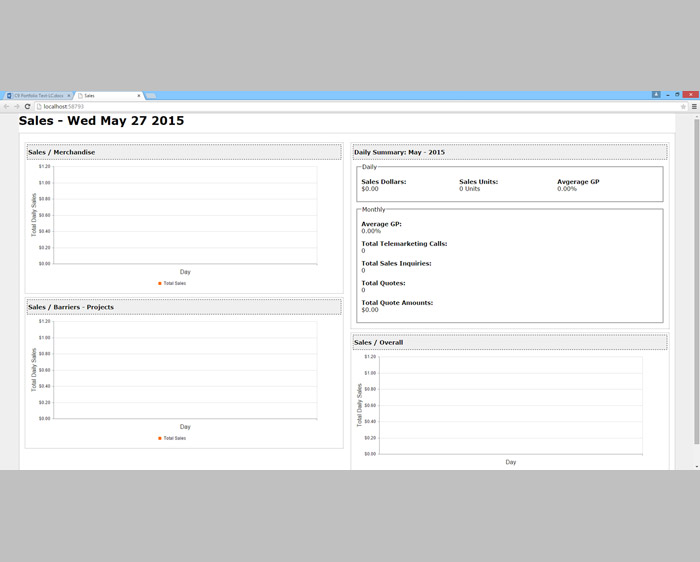Click the Daily fieldset legend

pyautogui.click(x=369, y=167)
